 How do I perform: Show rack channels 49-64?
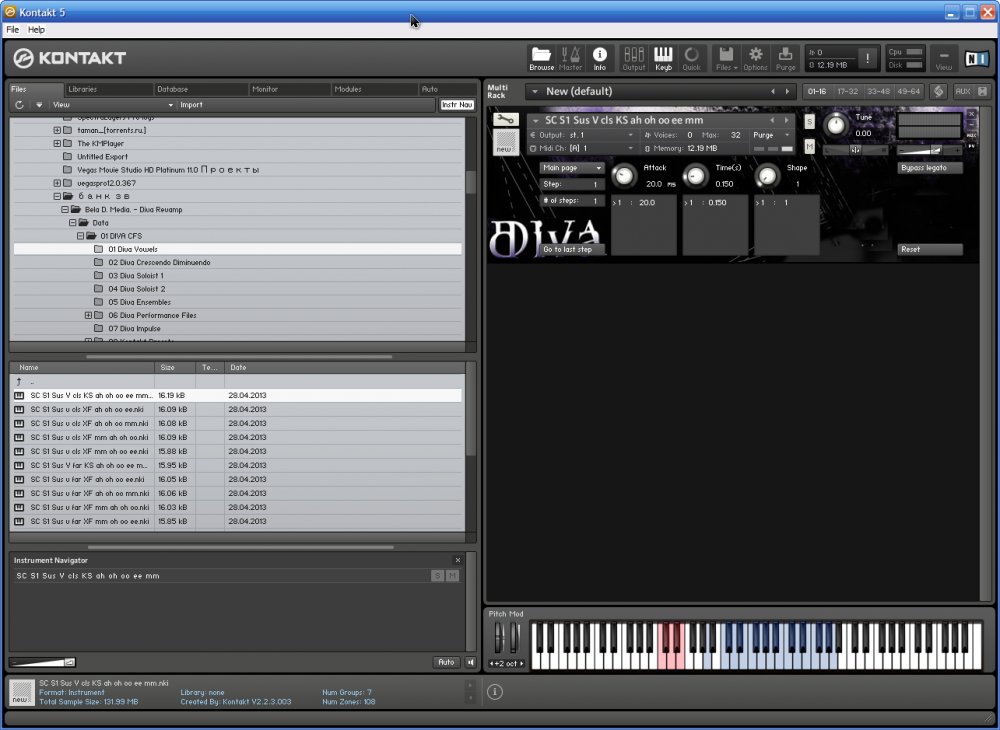[x=909, y=91]
